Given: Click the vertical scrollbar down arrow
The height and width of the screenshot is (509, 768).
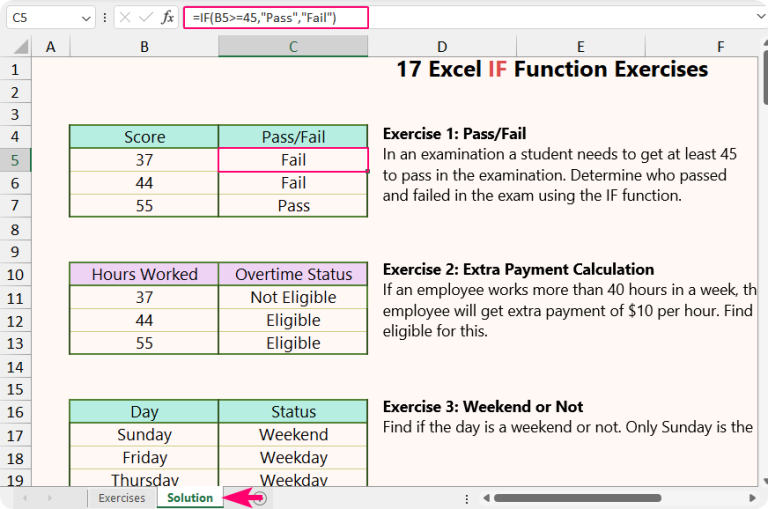Looking at the screenshot, I should pyautogui.click(x=766, y=481).
